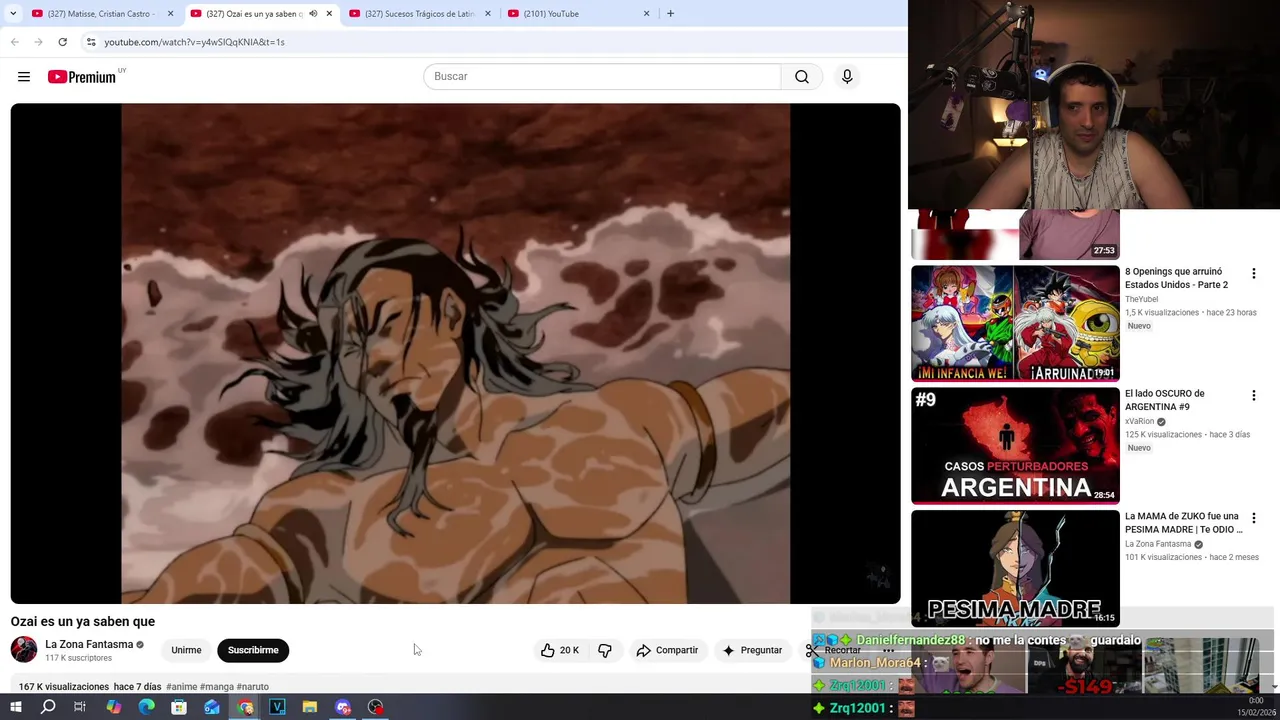The height and width of the screenshot is (720, 1280).
Task: Open El lado OSCURO de ARGENTINA title
Action: coord(1165,400)
